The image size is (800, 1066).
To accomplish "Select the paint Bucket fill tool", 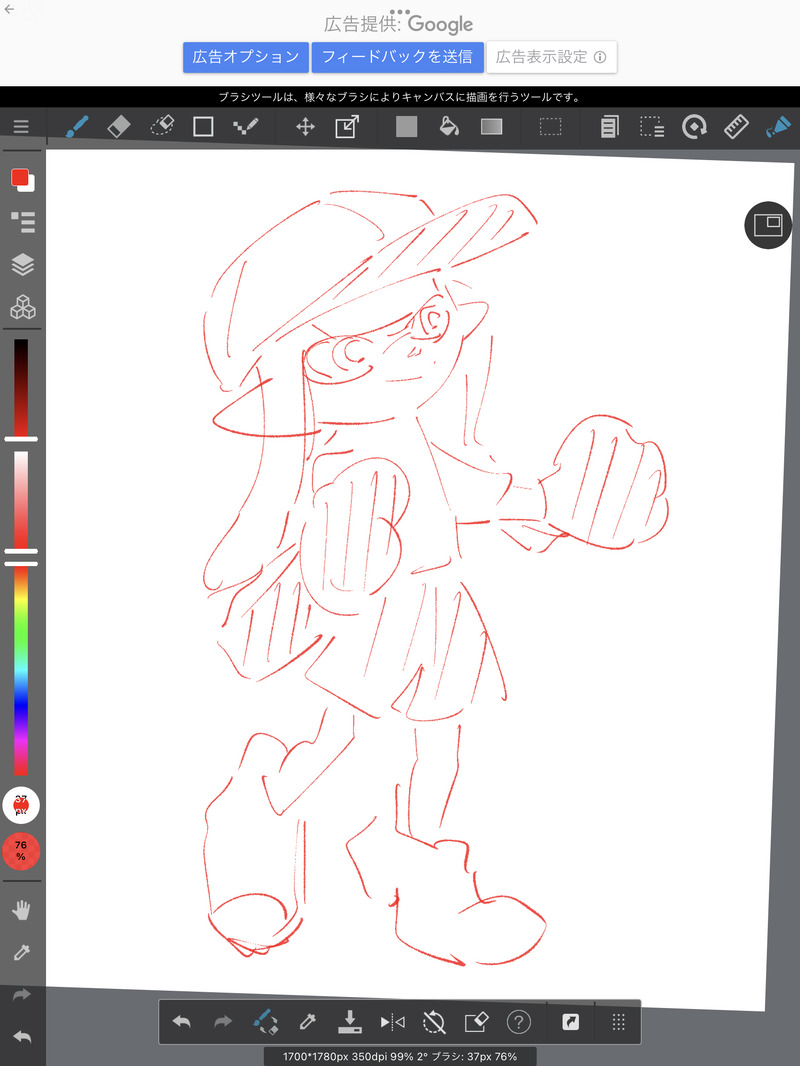I will [x=449, y=126].
